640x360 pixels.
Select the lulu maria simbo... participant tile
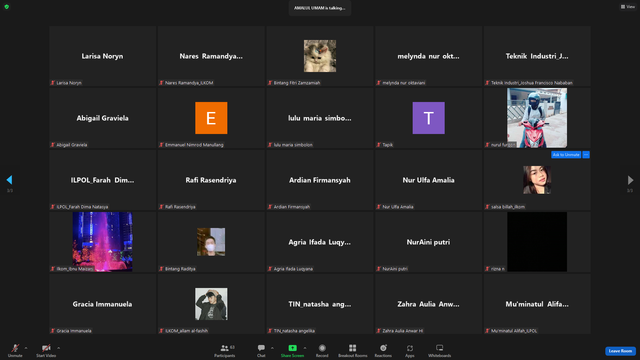[x=320, y=118]
